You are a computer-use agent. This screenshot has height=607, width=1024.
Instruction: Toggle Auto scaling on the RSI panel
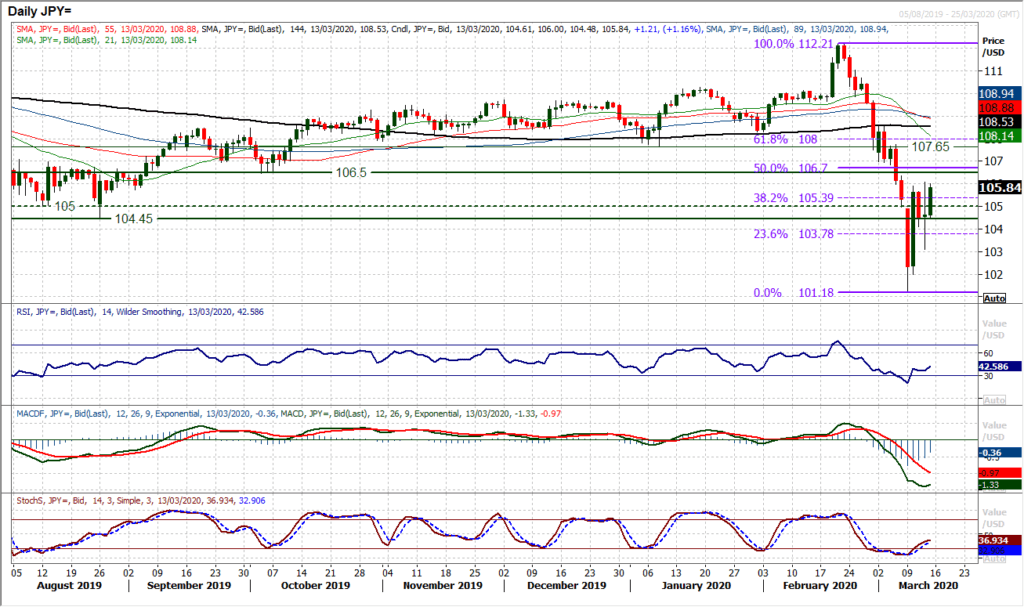[993, 399]
